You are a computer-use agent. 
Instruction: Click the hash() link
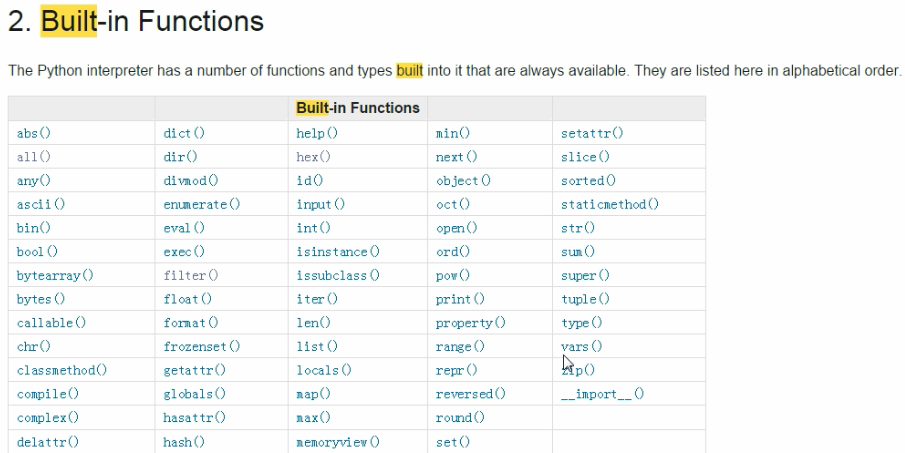click(x=184, y=442)
